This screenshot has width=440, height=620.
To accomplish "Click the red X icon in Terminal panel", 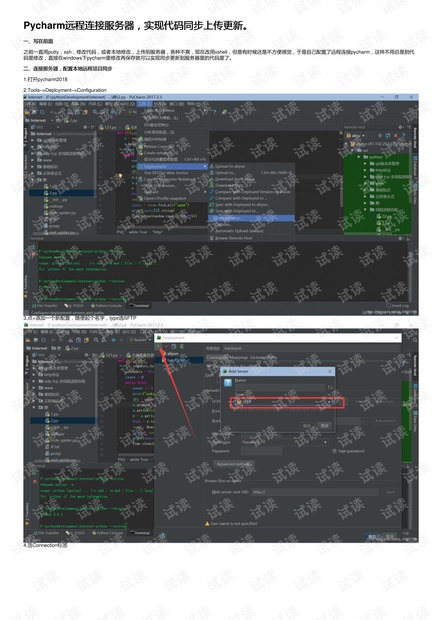I will tap(34, 253).
